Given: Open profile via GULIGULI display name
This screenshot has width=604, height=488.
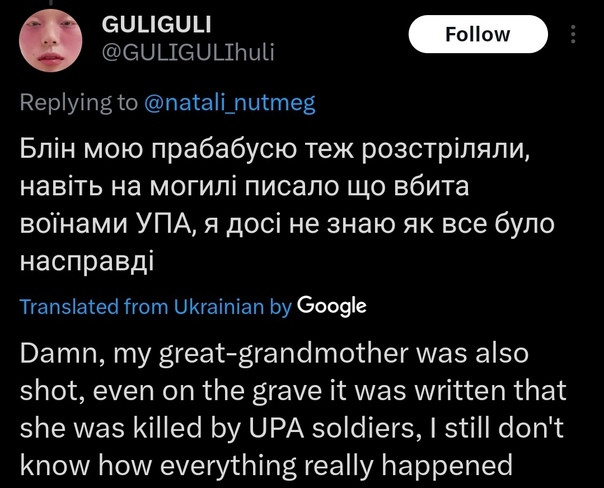Looking at the screenshot, I should (156, 25).
